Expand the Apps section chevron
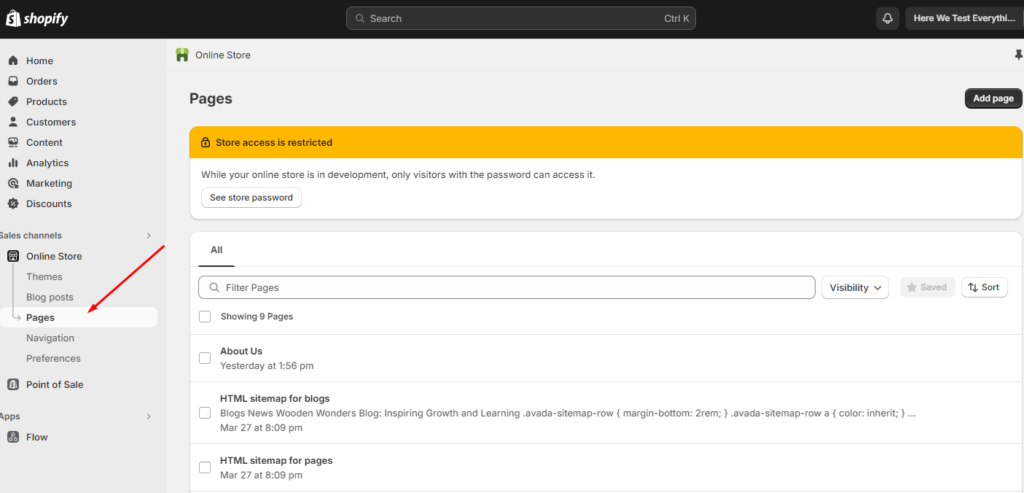 (149, 416)
